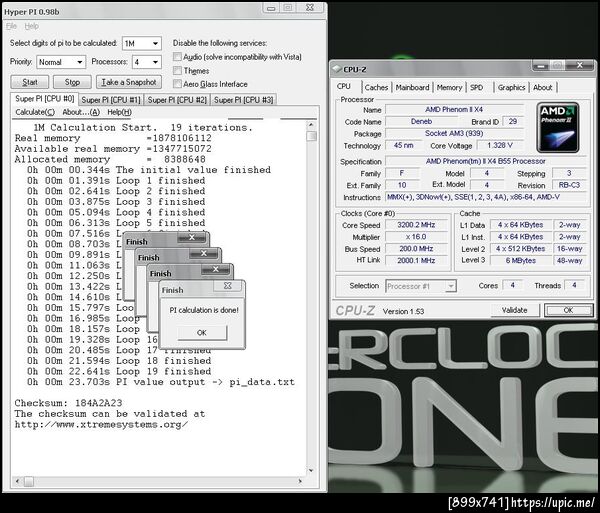Click the horizontal scrollbar thumb in Hyper PI
The width and height of the screenshot is (600, 513).
pyautogui.click(x=29, y=481)
